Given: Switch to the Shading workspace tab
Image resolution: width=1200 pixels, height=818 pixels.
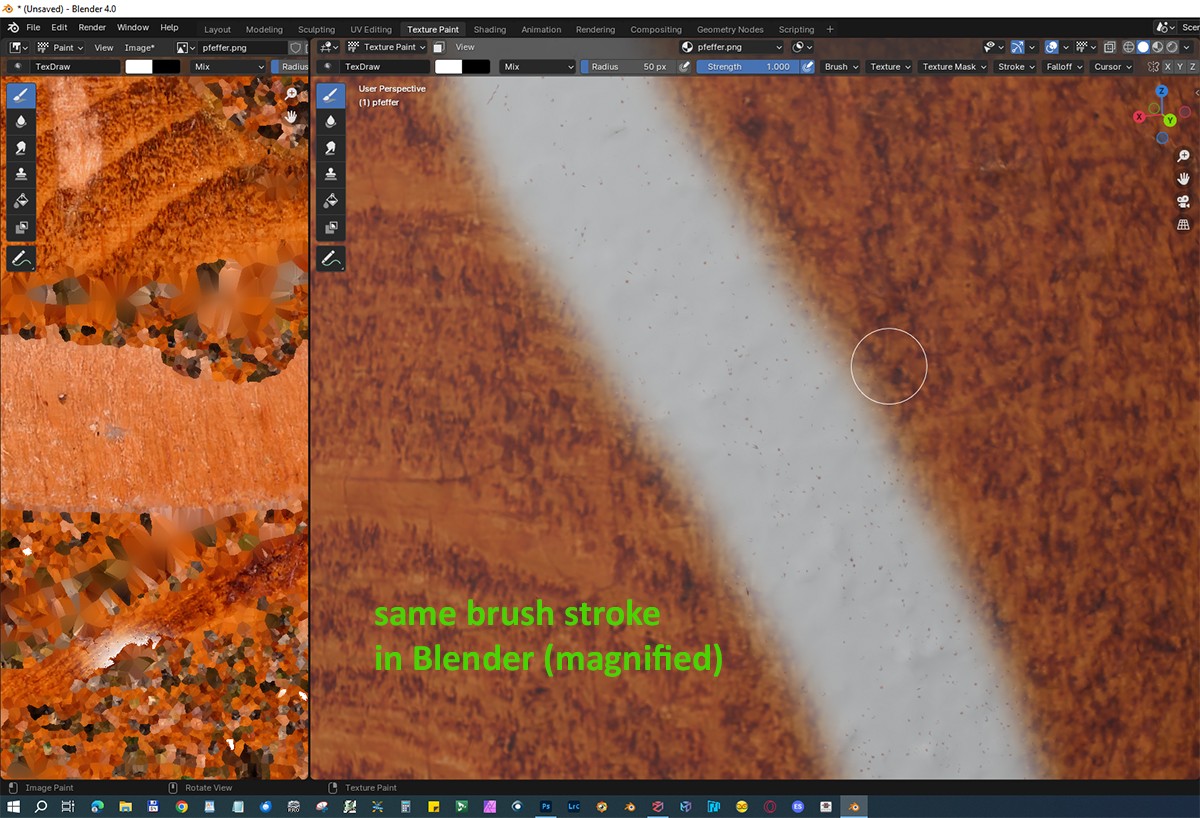Looking at the screenshot, I should click(489, 29).
